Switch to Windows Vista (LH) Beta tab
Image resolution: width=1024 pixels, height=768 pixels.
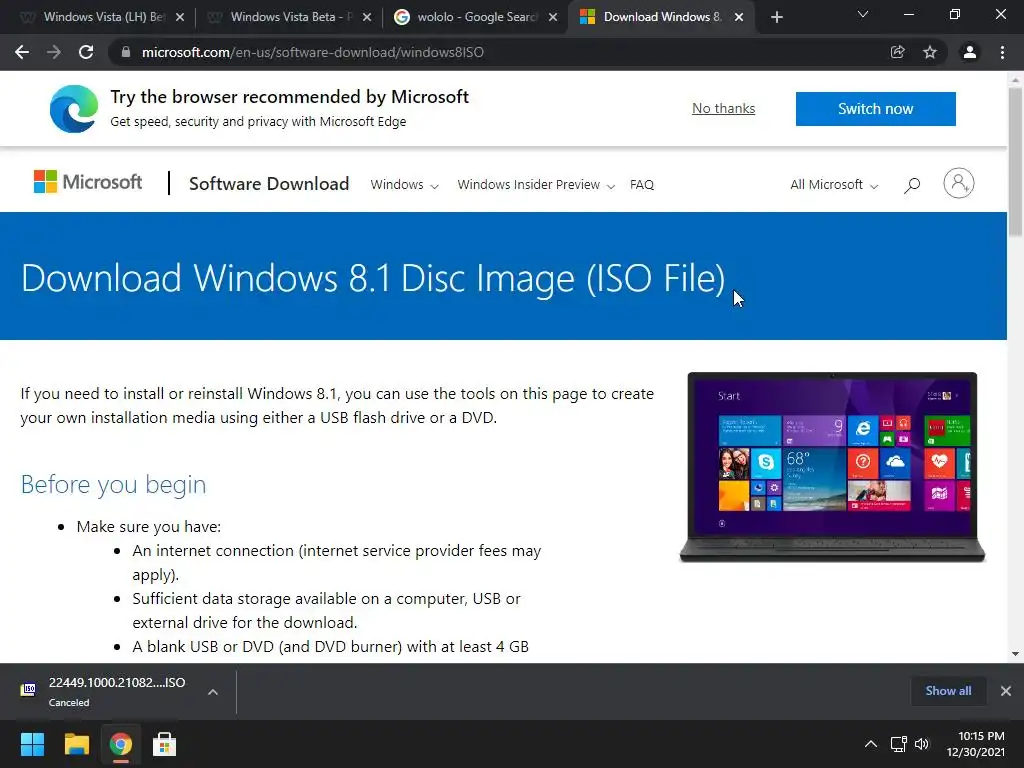coord(103,17)
